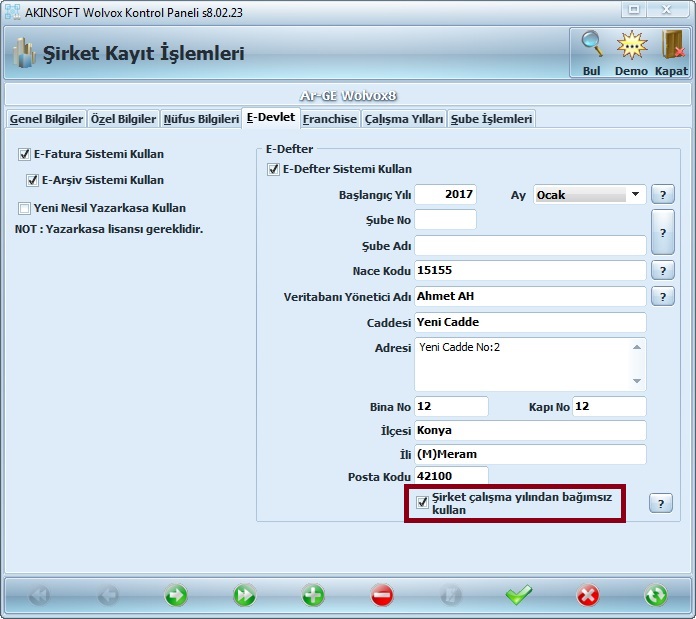Screen dimensions: 696x619
Task: Click the Kapat door icon
Action: [x=672, y=44]
